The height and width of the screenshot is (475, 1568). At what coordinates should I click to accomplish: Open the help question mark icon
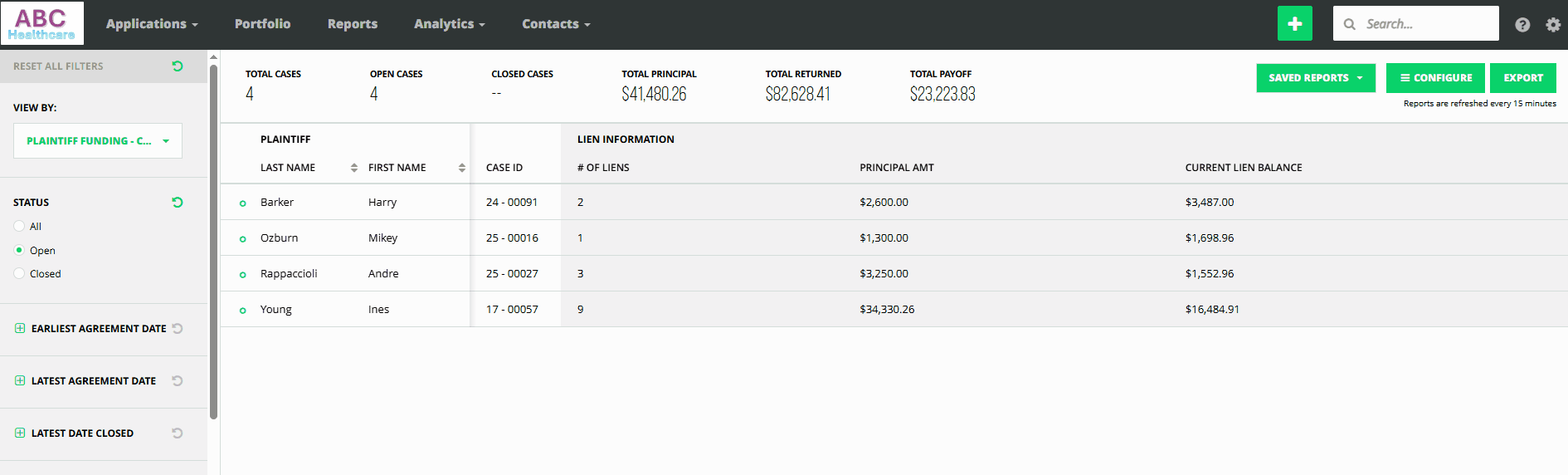[x=1522, y=25]
